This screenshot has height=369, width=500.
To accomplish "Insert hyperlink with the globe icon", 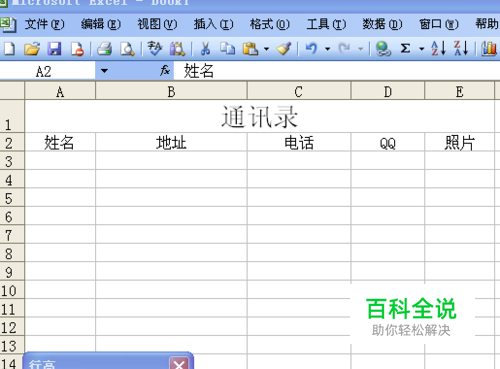I will (x=383, y=49).
